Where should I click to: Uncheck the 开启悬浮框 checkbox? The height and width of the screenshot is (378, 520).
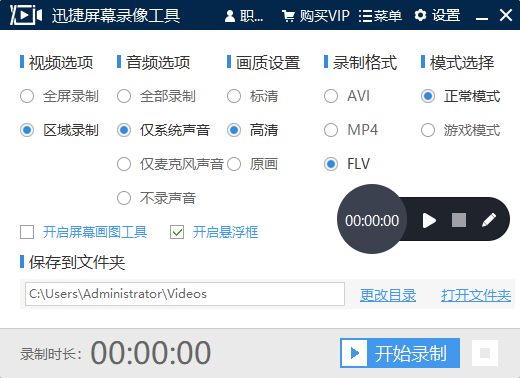tap(177, 232)
